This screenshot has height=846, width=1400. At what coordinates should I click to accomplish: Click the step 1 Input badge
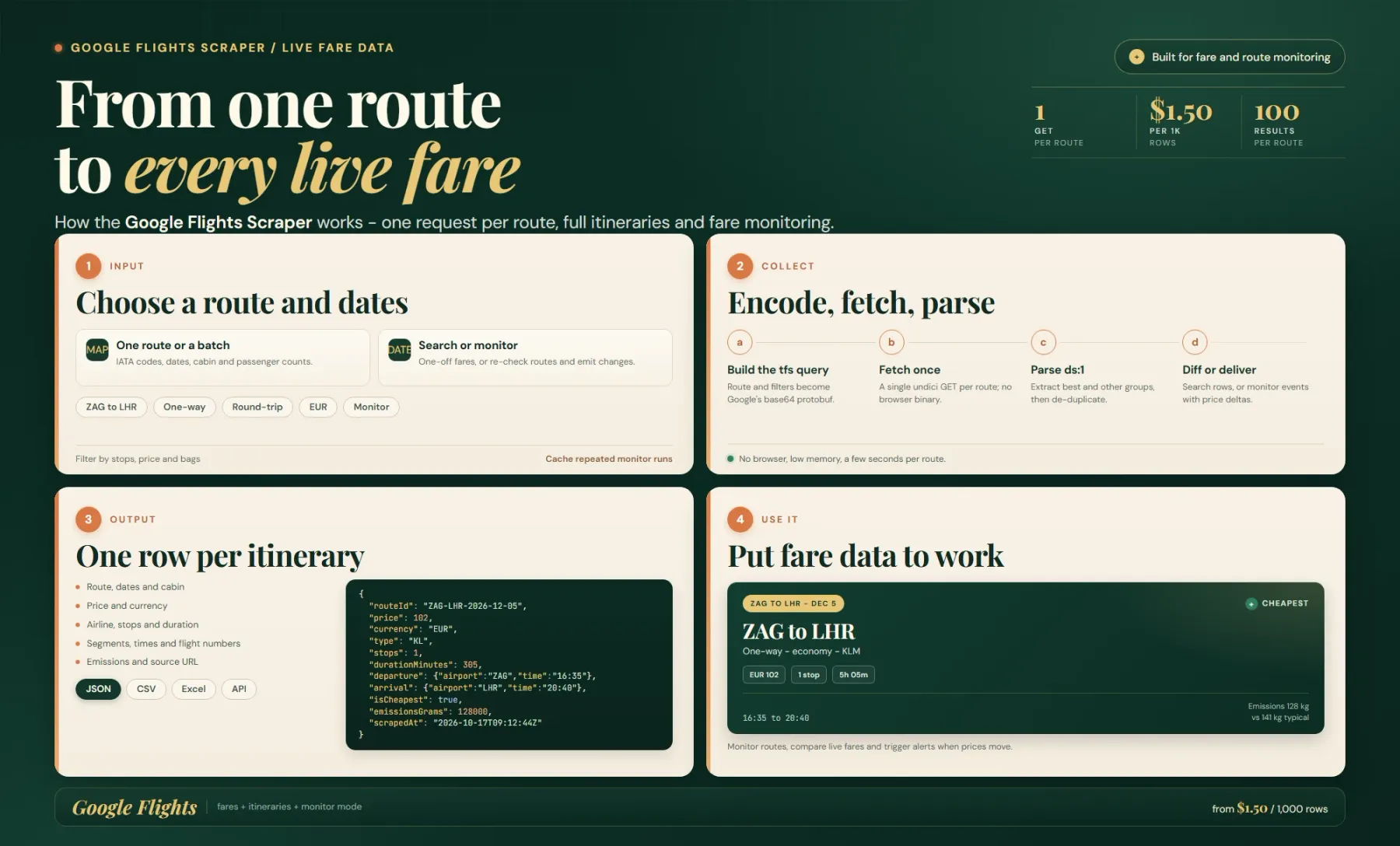click(x=89, y=266)
